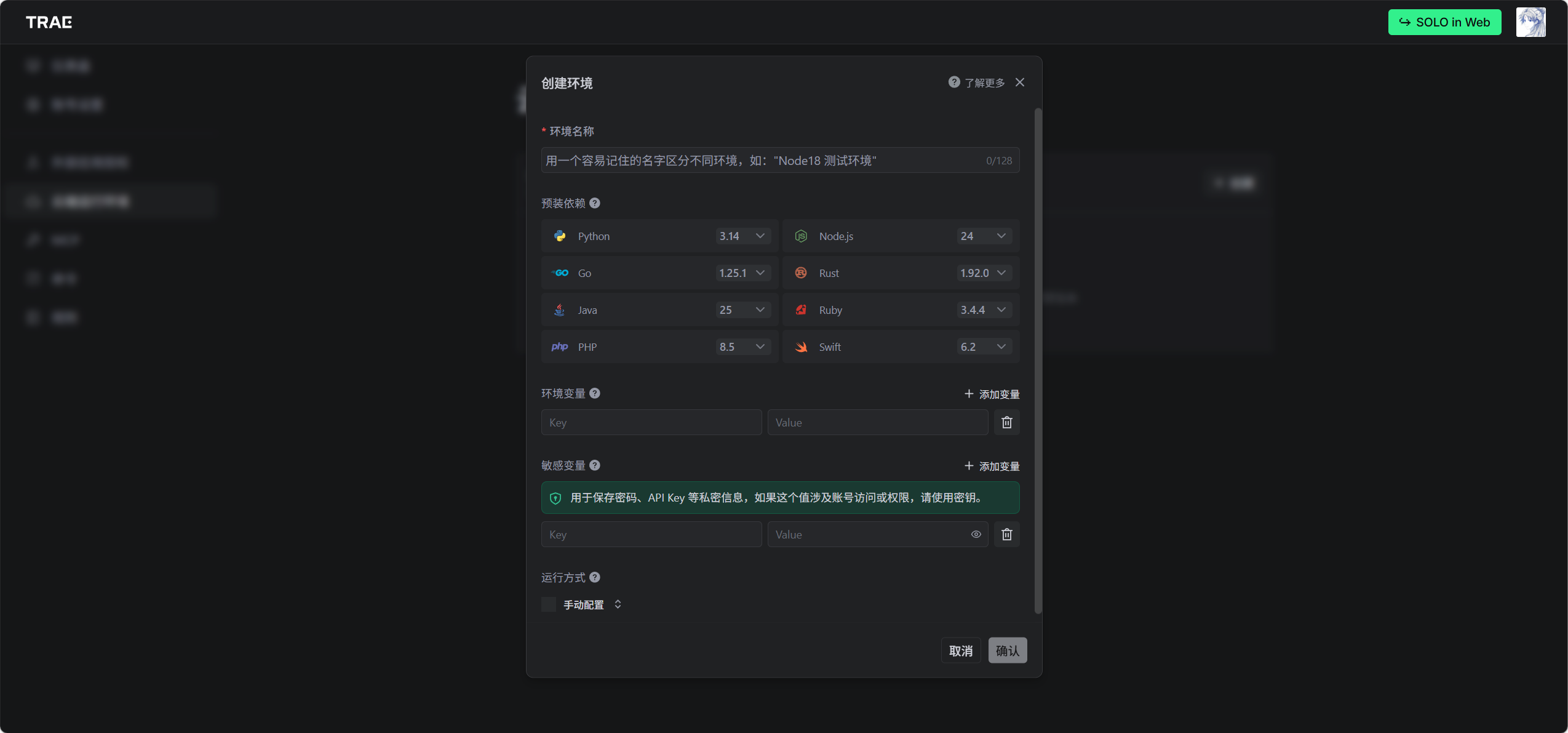Screen dimensions: 1568x733
Task: Delete the sensitive variable row
Action: pos(1006,534)
